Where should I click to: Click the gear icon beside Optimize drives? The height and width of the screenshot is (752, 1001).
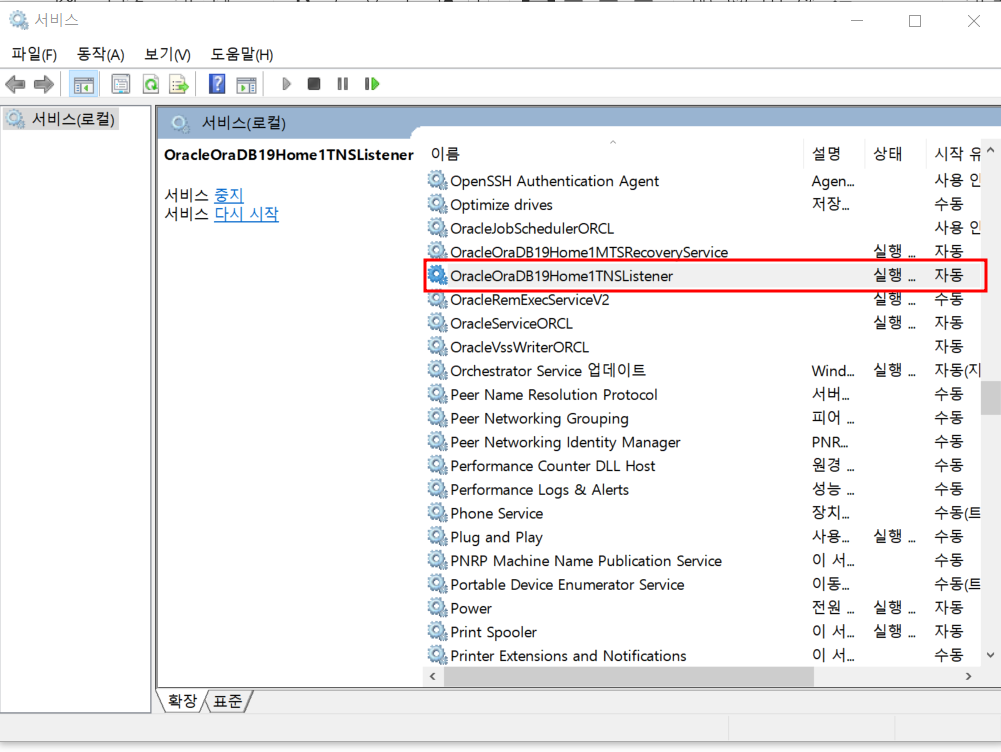437,204
